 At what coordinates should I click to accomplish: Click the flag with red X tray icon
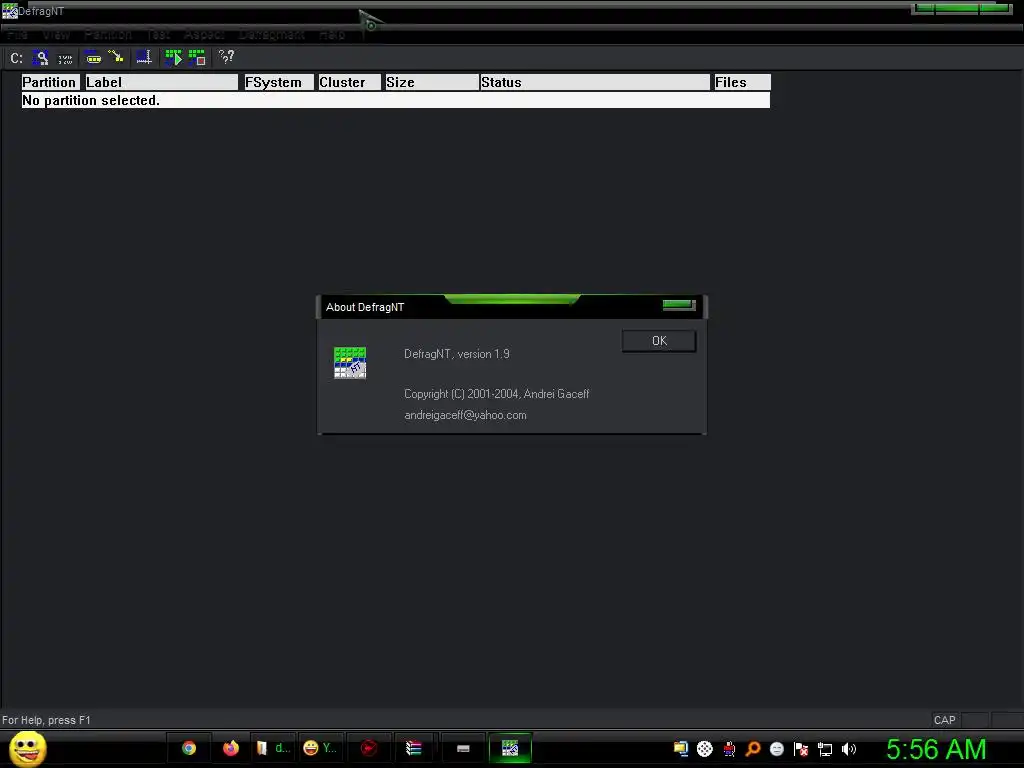(801, 749)
